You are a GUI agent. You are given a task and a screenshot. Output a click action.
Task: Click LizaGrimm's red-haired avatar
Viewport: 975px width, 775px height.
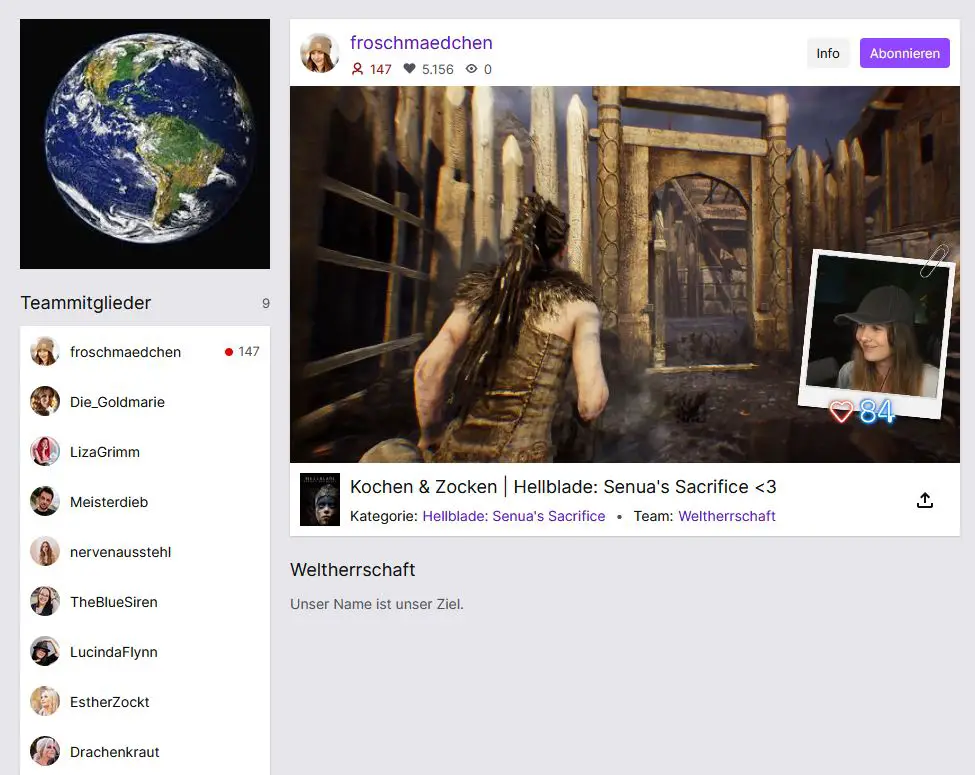click(x=45, y=451)
